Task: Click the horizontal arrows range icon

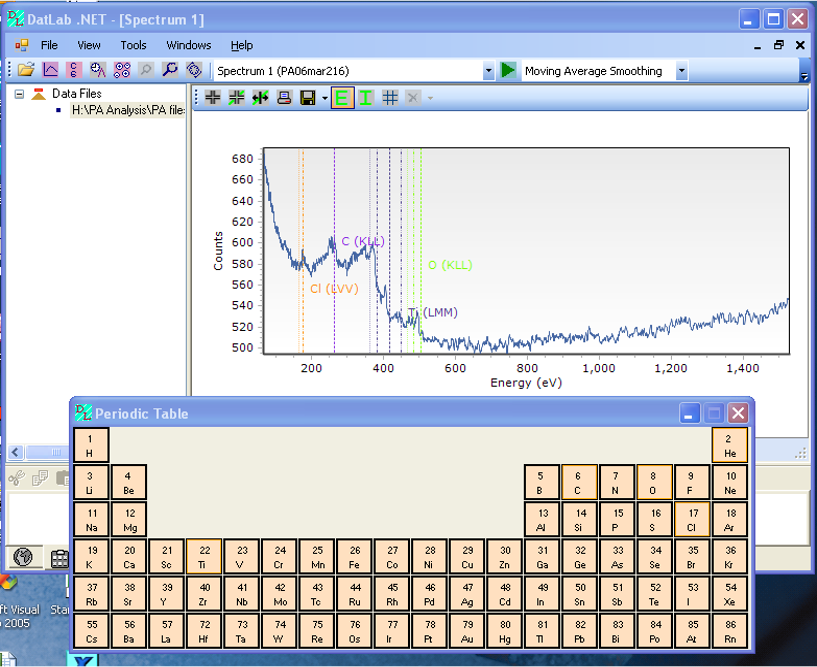Action: 260,97
